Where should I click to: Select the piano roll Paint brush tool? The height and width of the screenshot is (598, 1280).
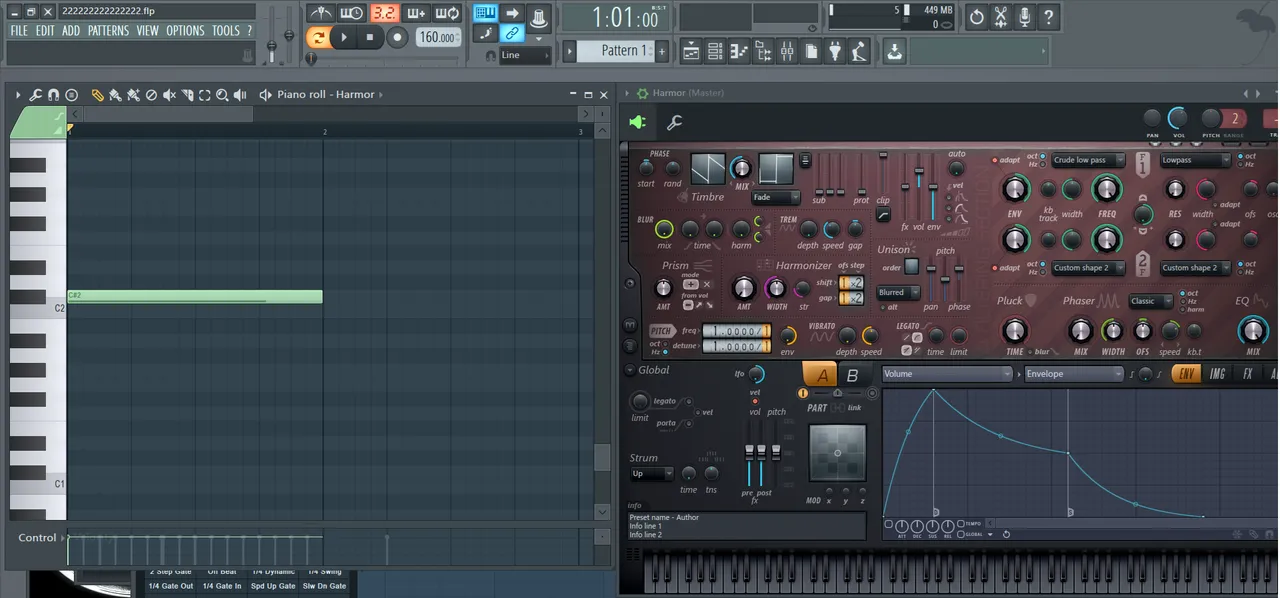tap(115, 95)
